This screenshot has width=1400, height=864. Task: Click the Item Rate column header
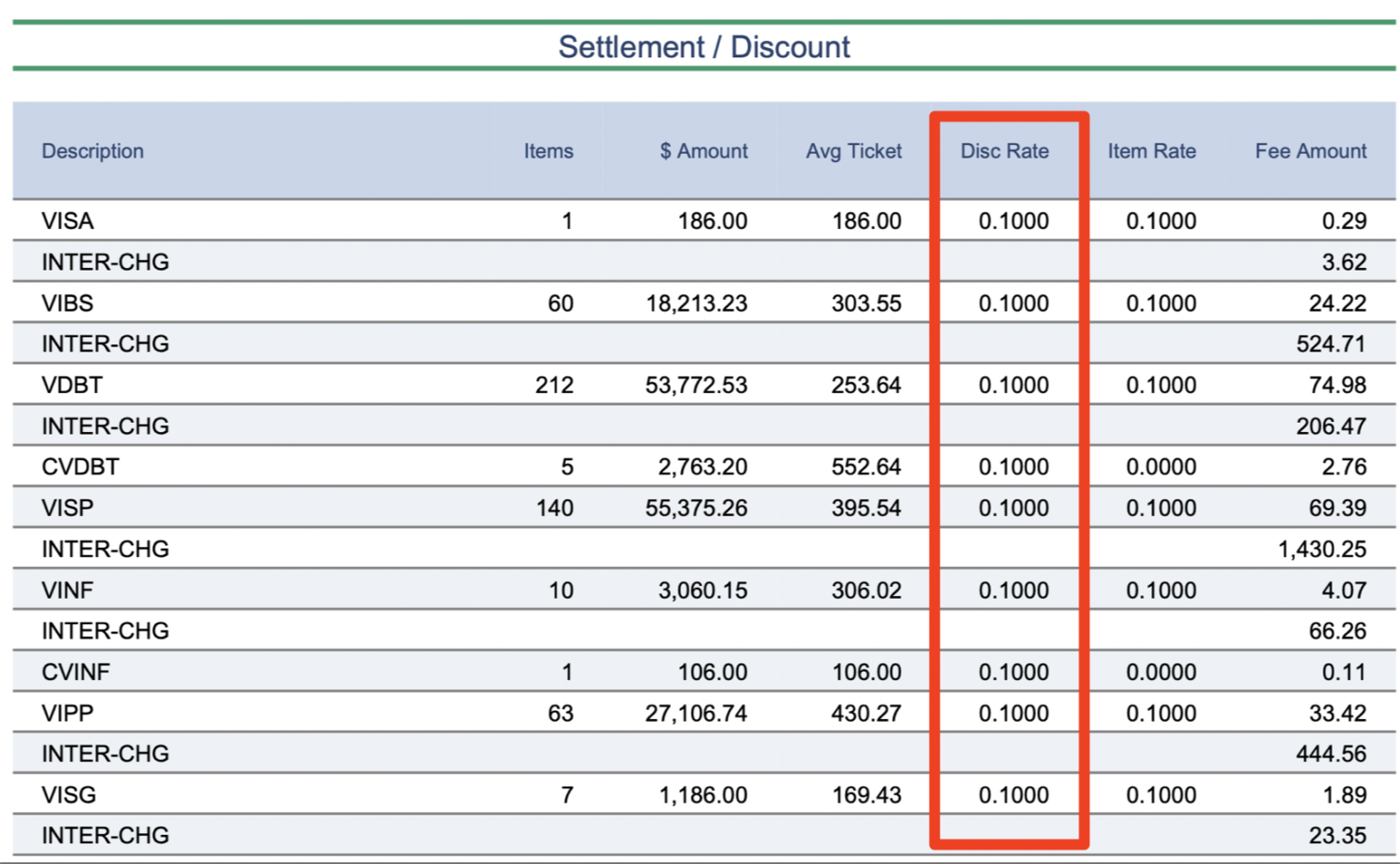(1152, 151)
